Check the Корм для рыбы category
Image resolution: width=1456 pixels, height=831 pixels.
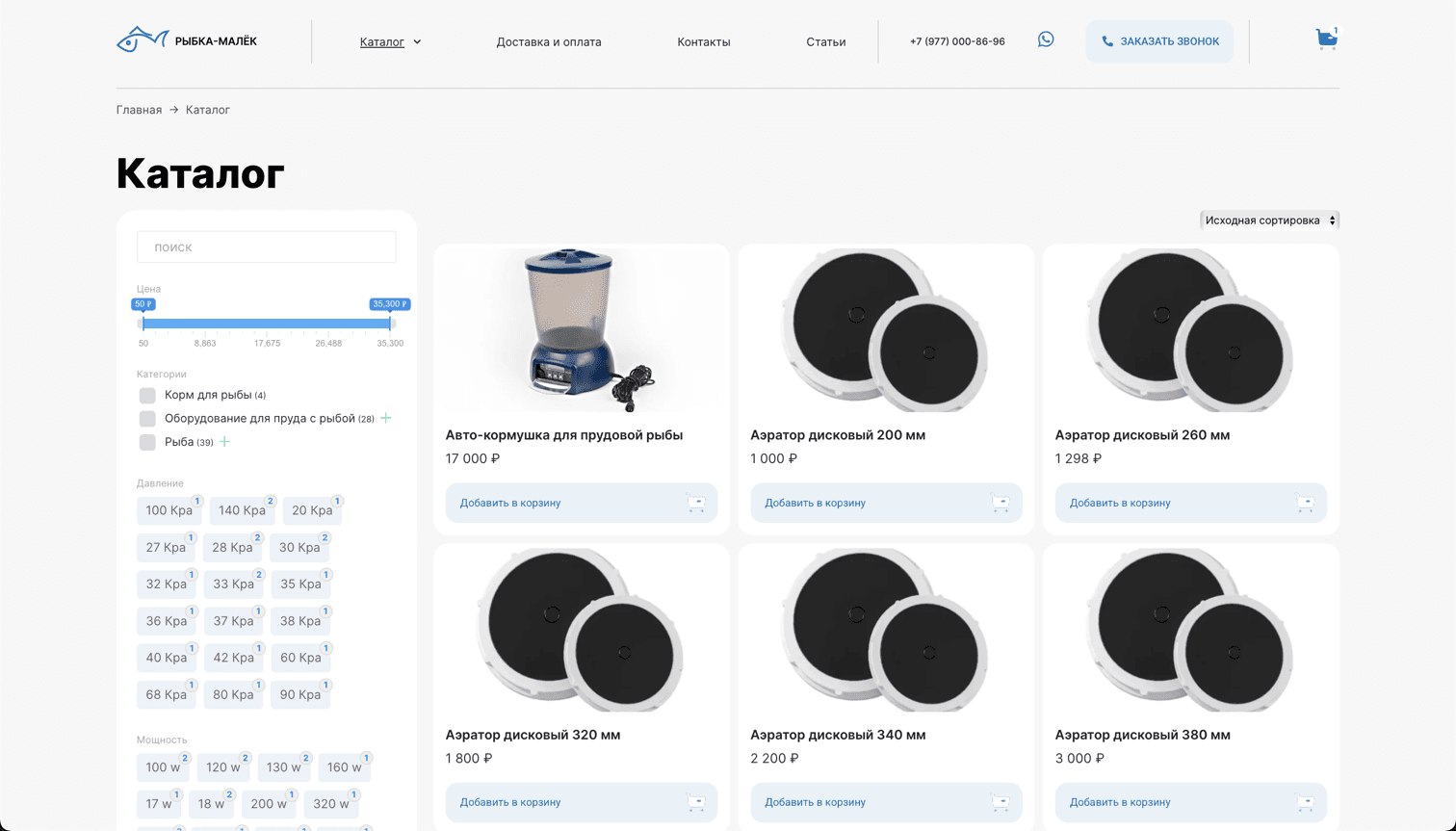coord(147,395)
